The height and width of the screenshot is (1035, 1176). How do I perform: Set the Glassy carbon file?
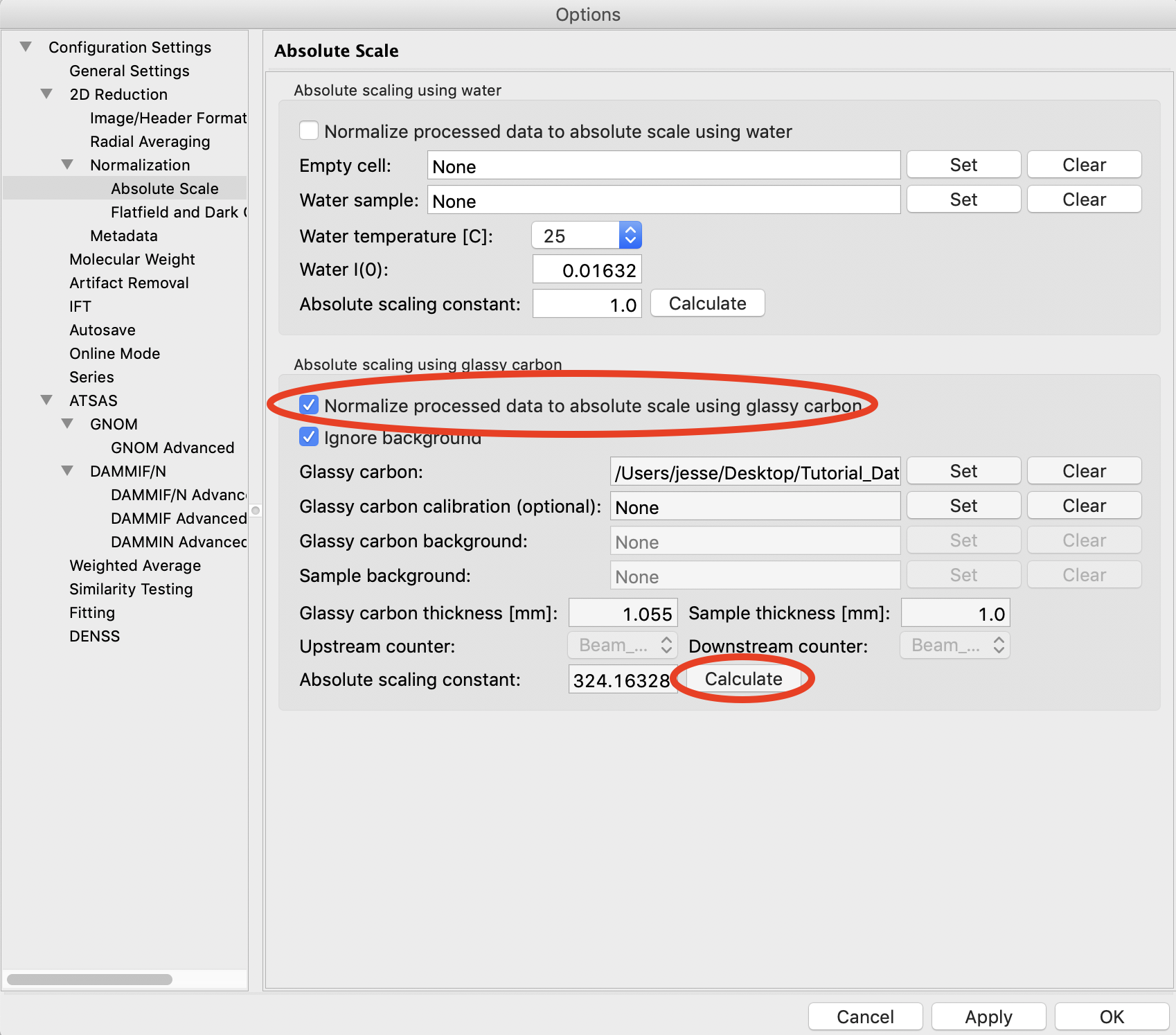[963, 471]
